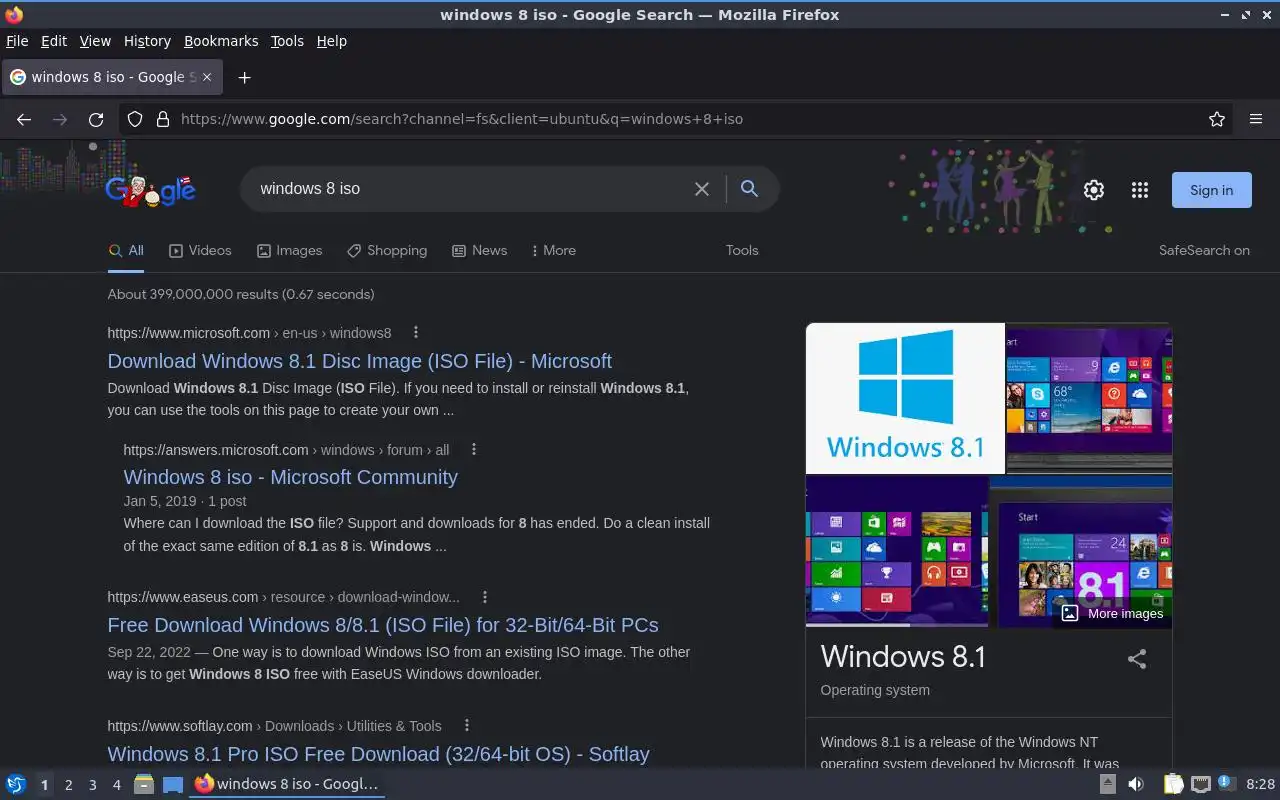Open the clipboard manager tray icon
This screenshot has height=800, width=1280.
(1174, 785)
